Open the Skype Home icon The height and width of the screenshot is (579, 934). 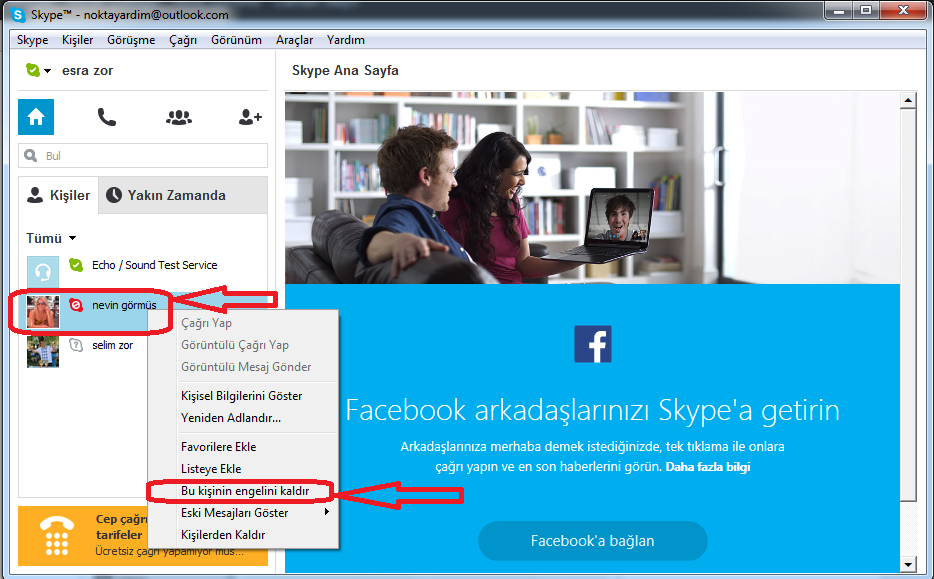(x=36, y=117)
